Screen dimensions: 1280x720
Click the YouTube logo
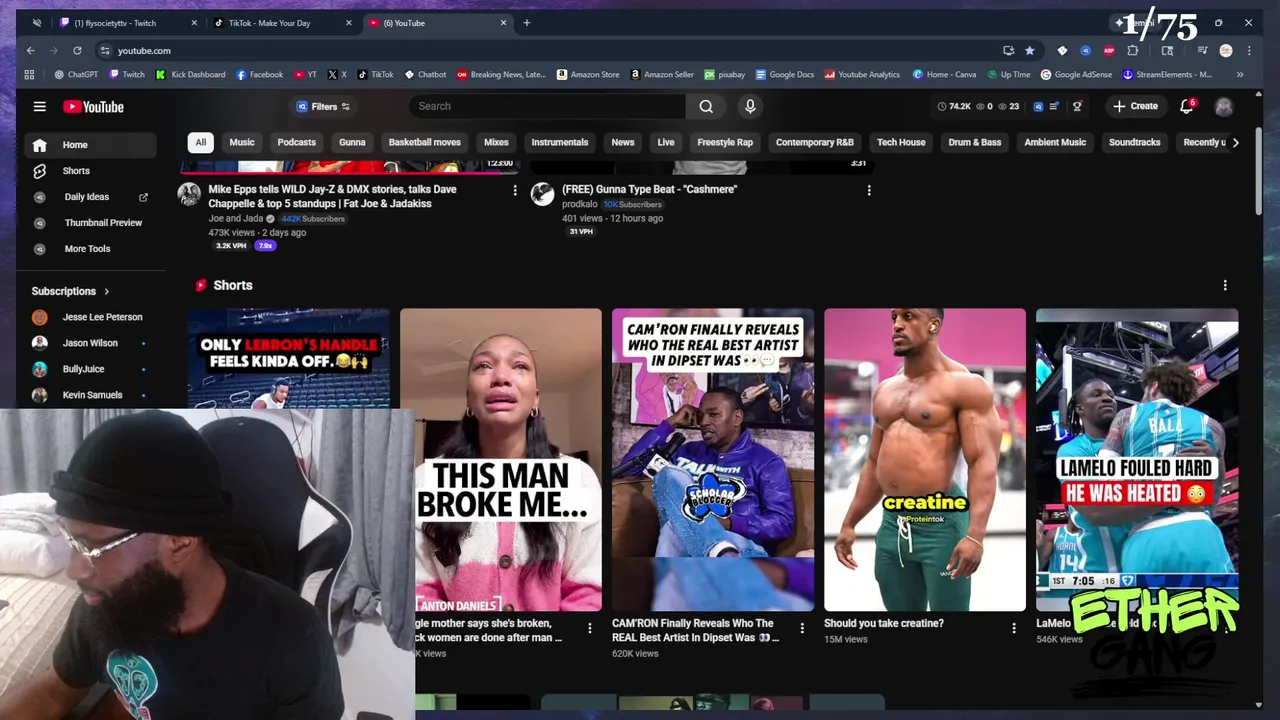93,107
